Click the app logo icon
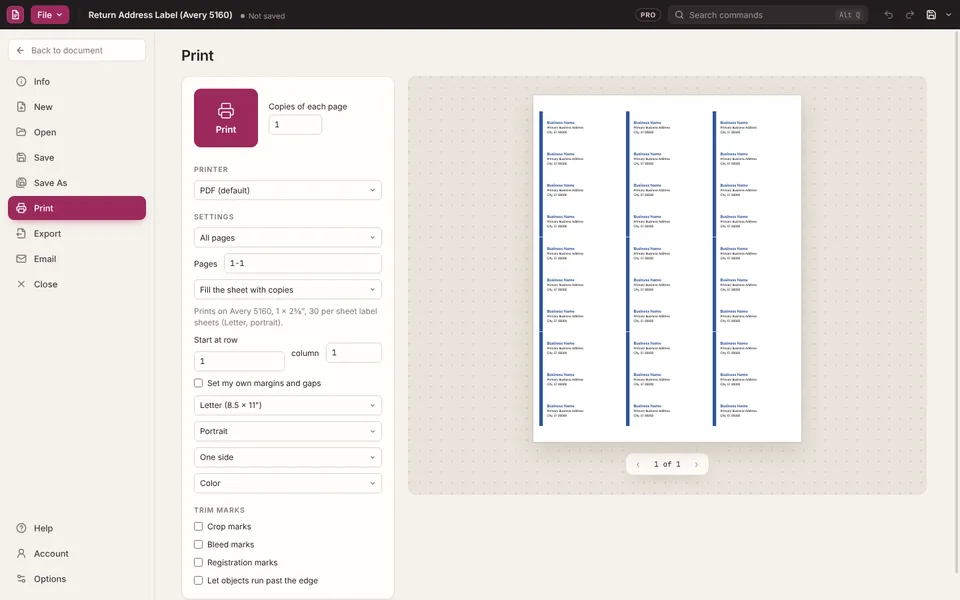This screenshot has width=960, height=600. click(15, 15)
